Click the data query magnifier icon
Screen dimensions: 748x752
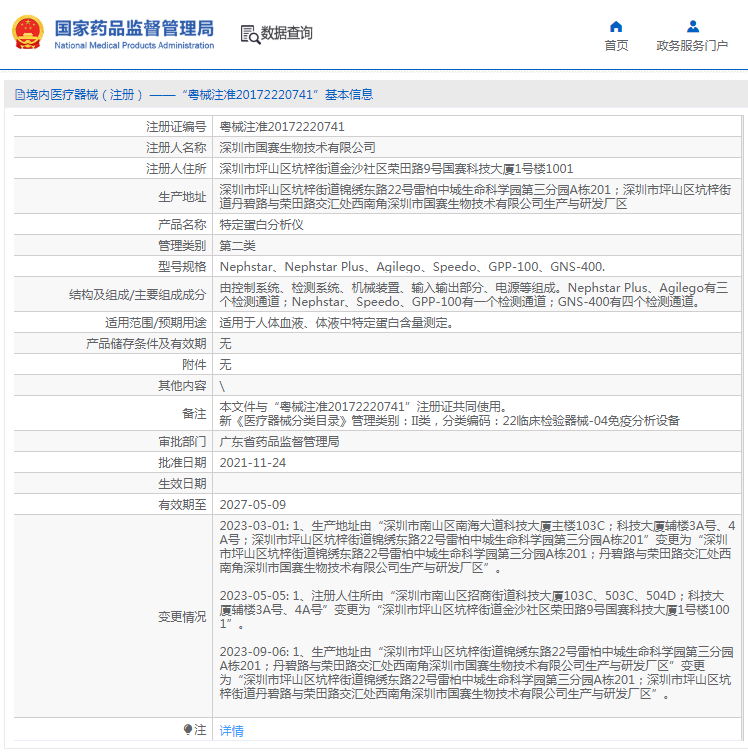pos(250,34)
